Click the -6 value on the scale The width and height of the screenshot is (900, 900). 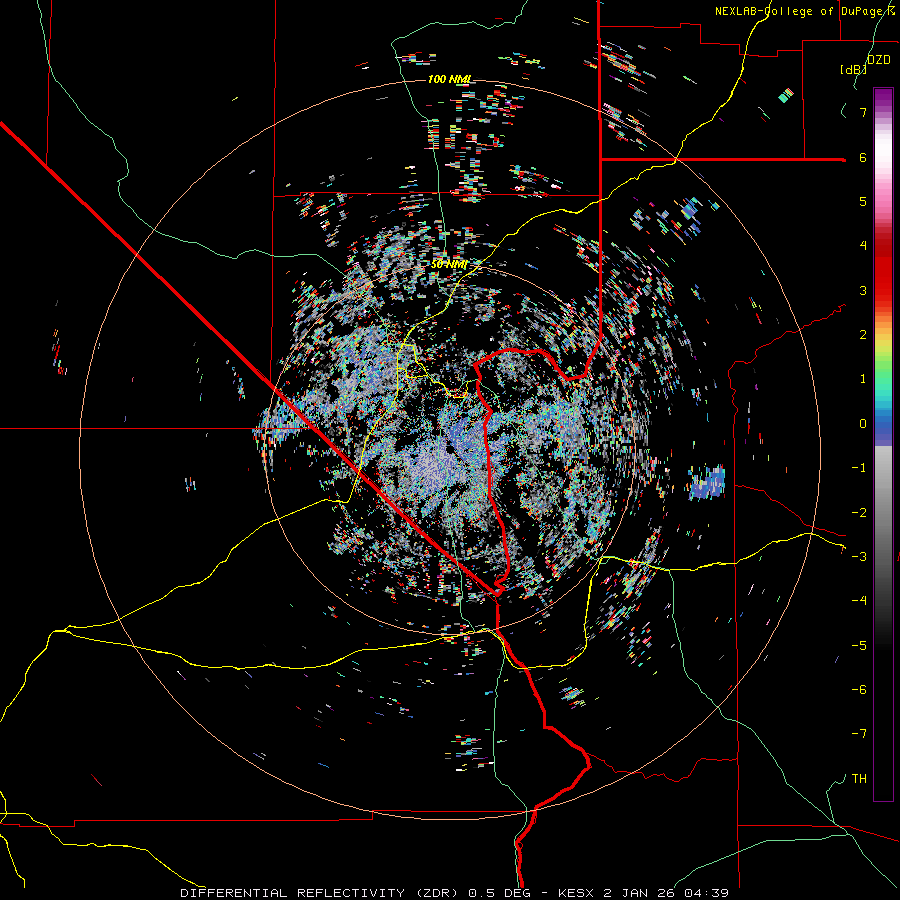tap(859, 690)
